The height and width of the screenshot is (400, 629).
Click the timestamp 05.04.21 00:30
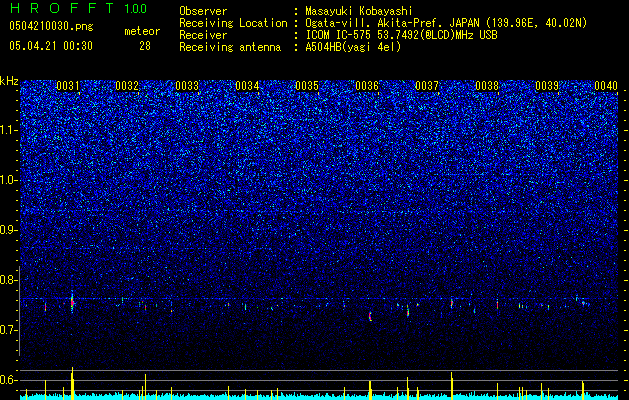[x=51, y=46]
